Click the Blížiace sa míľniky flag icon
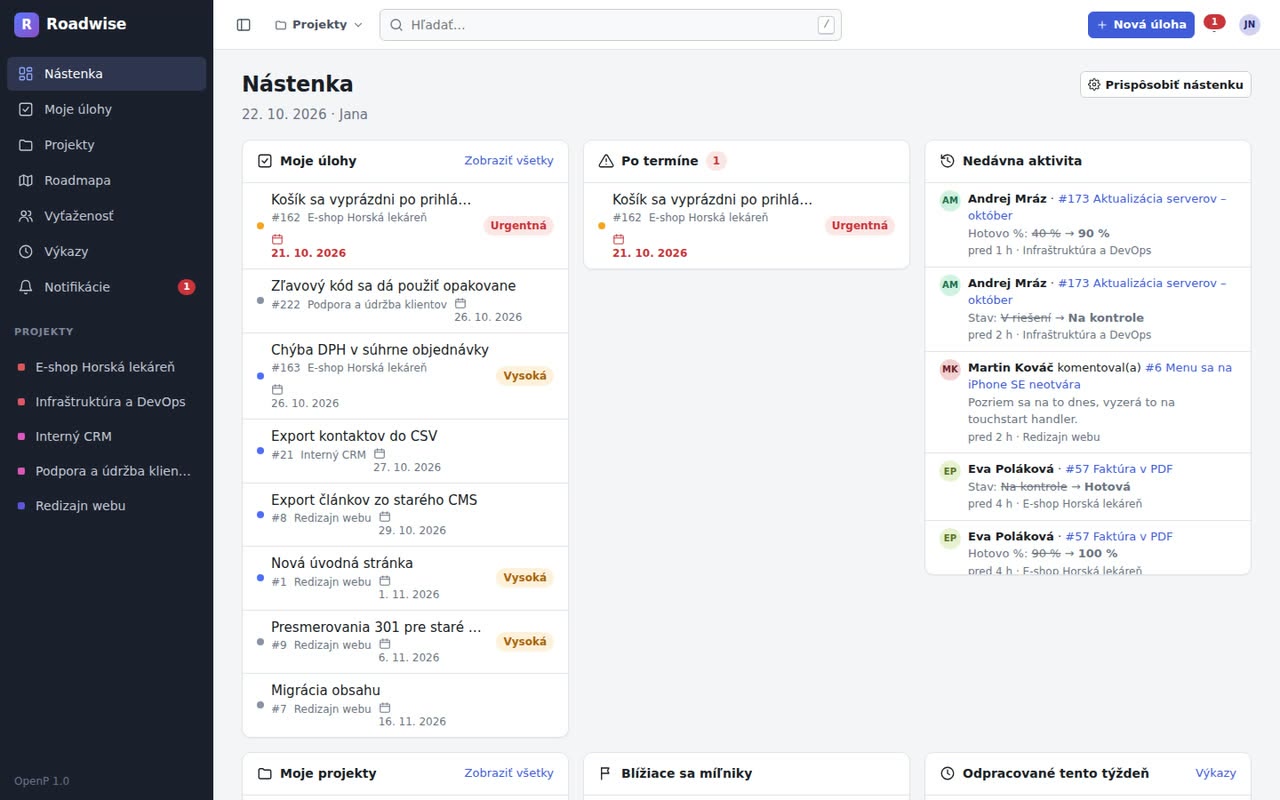 click(x=606, y=774)
